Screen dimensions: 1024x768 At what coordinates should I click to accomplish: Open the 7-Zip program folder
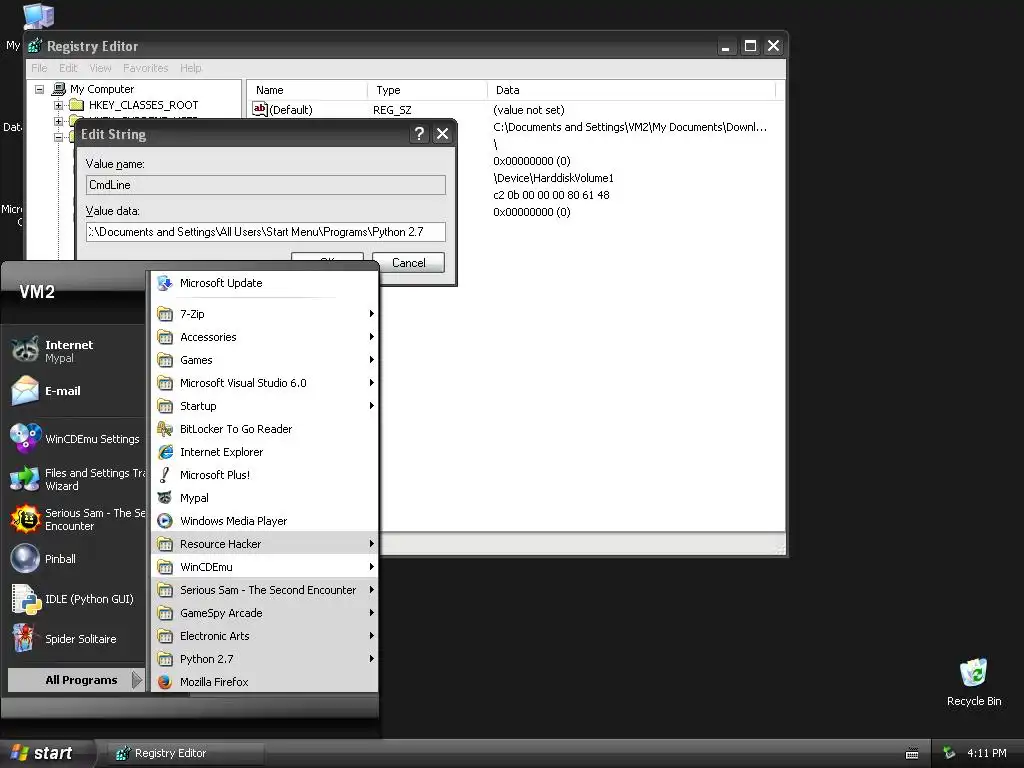point(264,314)
